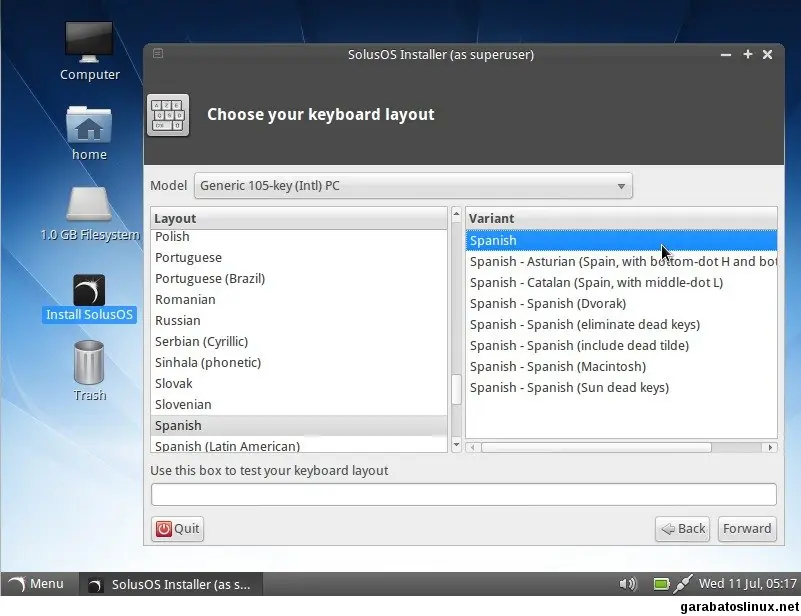Select Spanish (Latin American) layout
Screen dimensions: 801x616
click(299, 445)
